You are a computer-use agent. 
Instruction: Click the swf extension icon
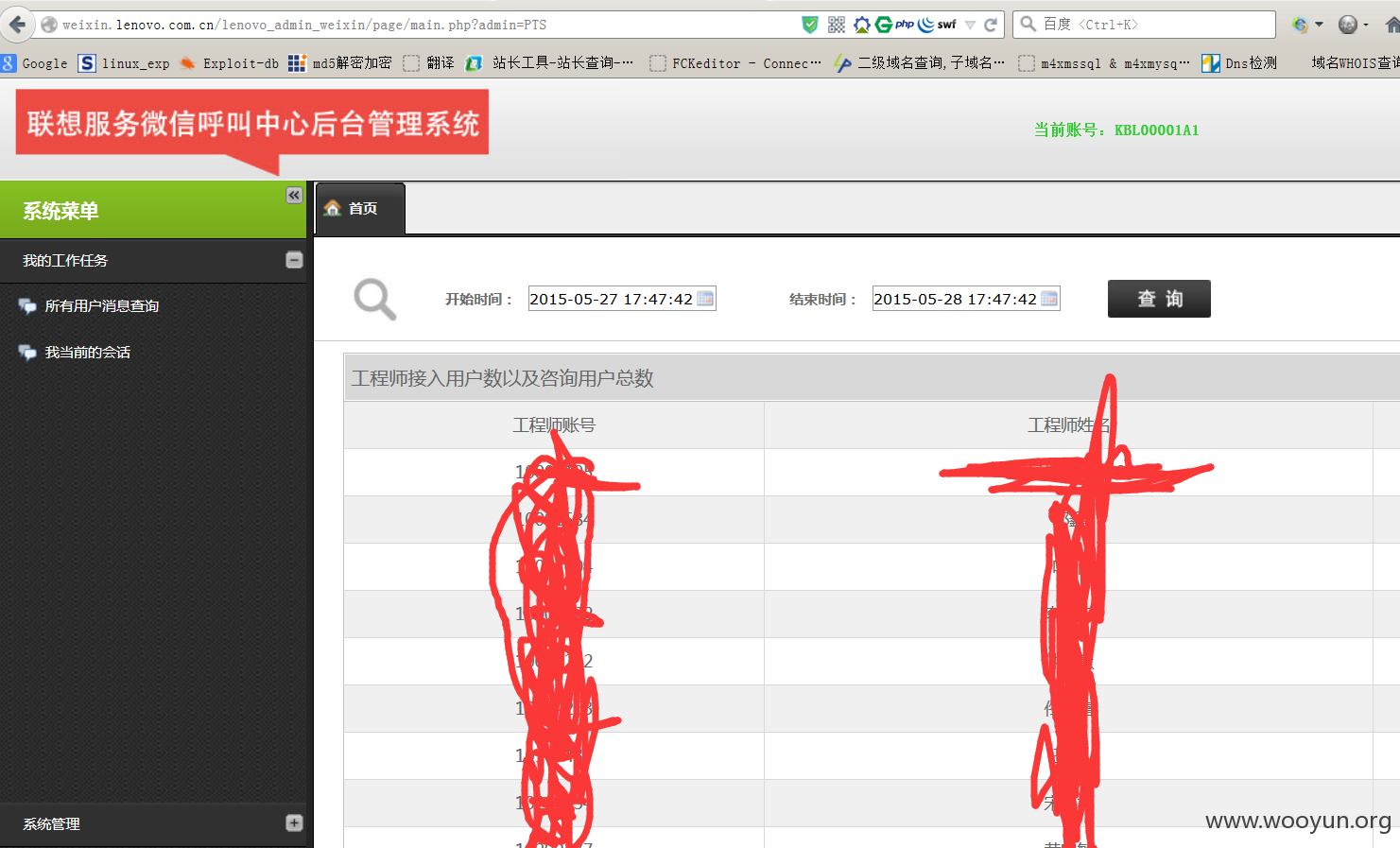pos(947,25)
